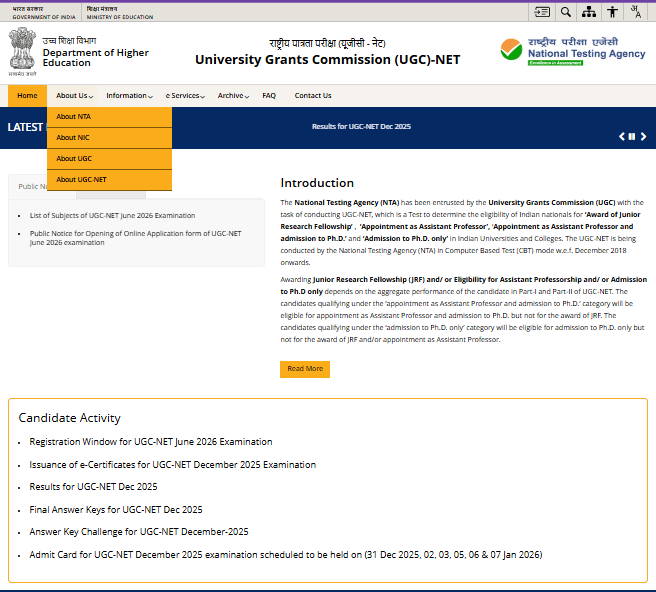Screen dimensions: 656x592
Task: Click the Introduction heading
Action: tap(317, 183)
